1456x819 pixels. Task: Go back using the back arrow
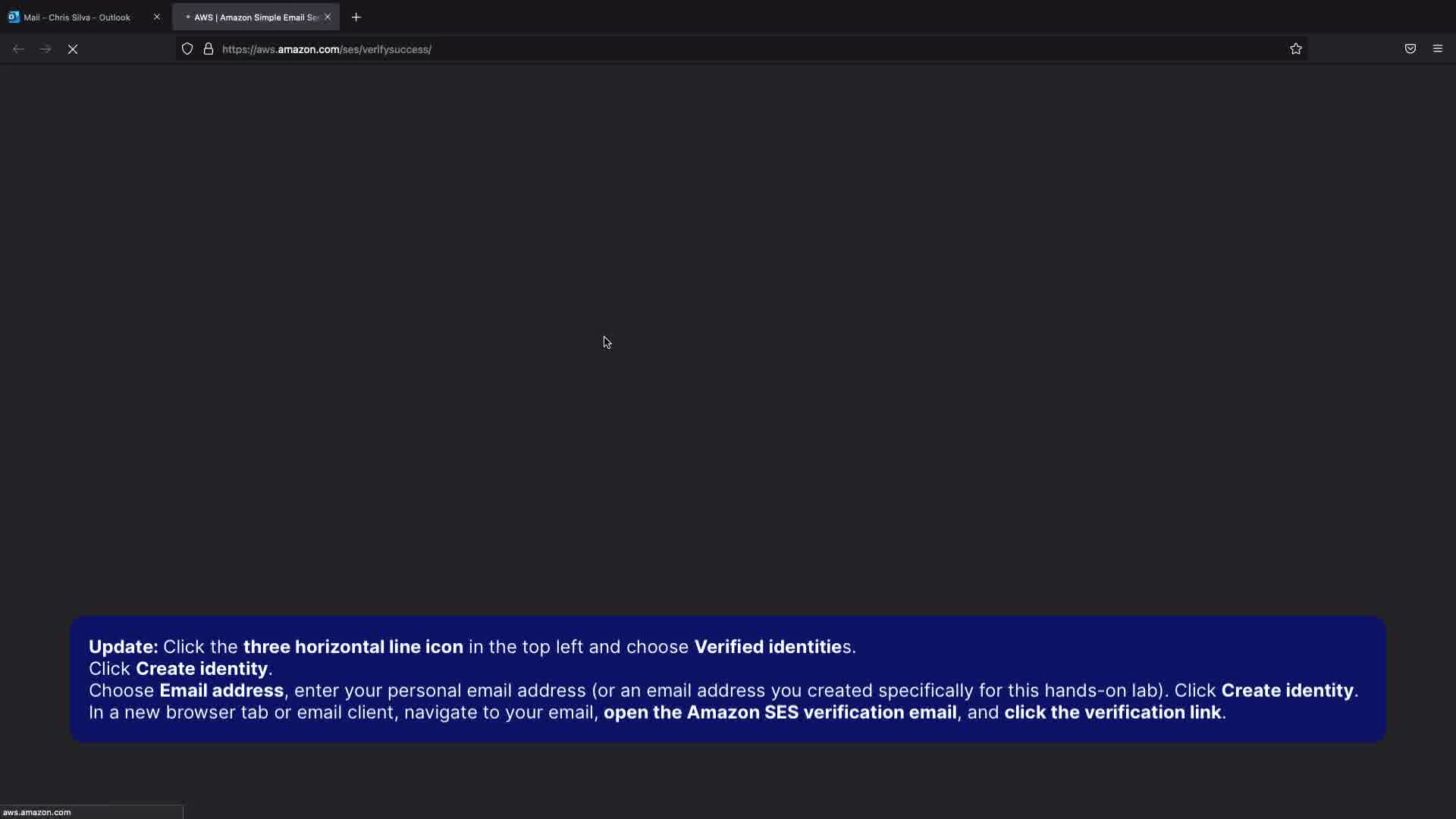[18, 49]
